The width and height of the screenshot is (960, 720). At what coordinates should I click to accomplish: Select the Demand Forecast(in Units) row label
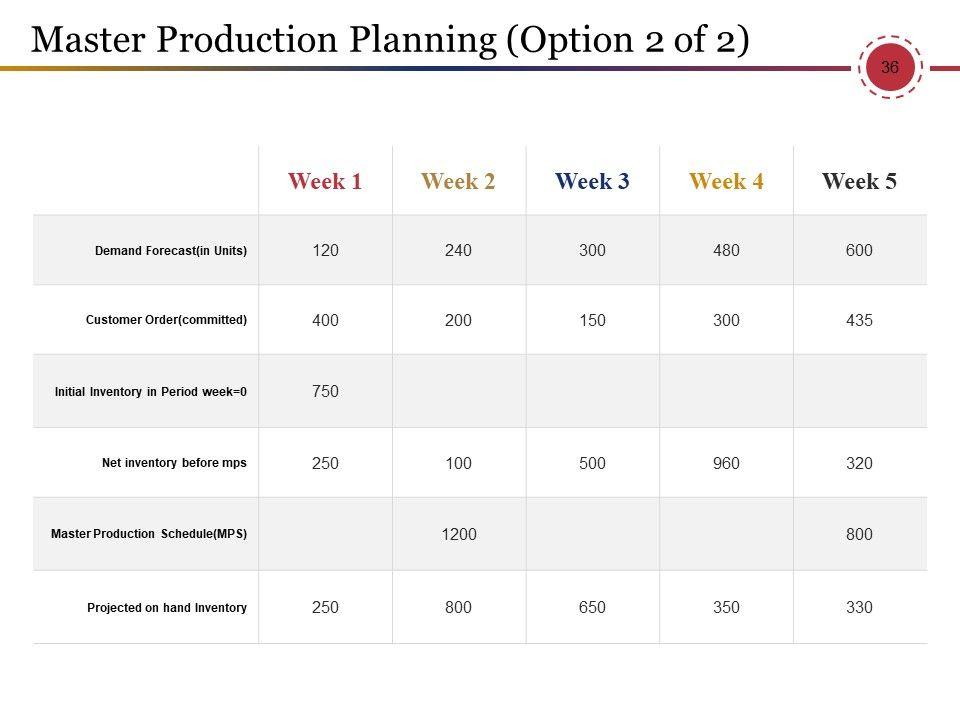point(171,251)
